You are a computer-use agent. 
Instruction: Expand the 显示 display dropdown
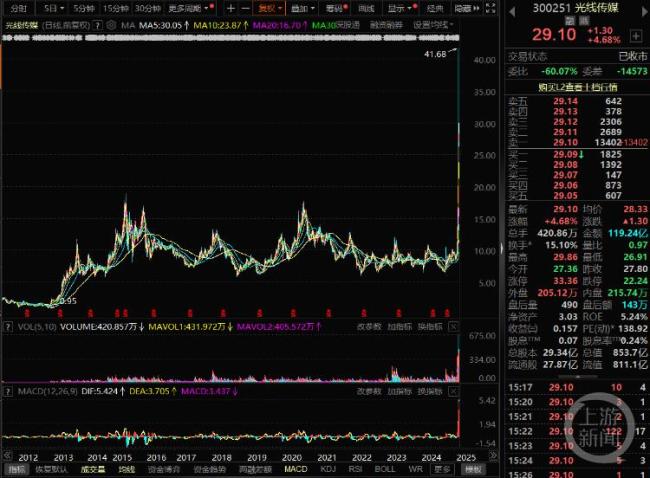(x=398, y=8)
